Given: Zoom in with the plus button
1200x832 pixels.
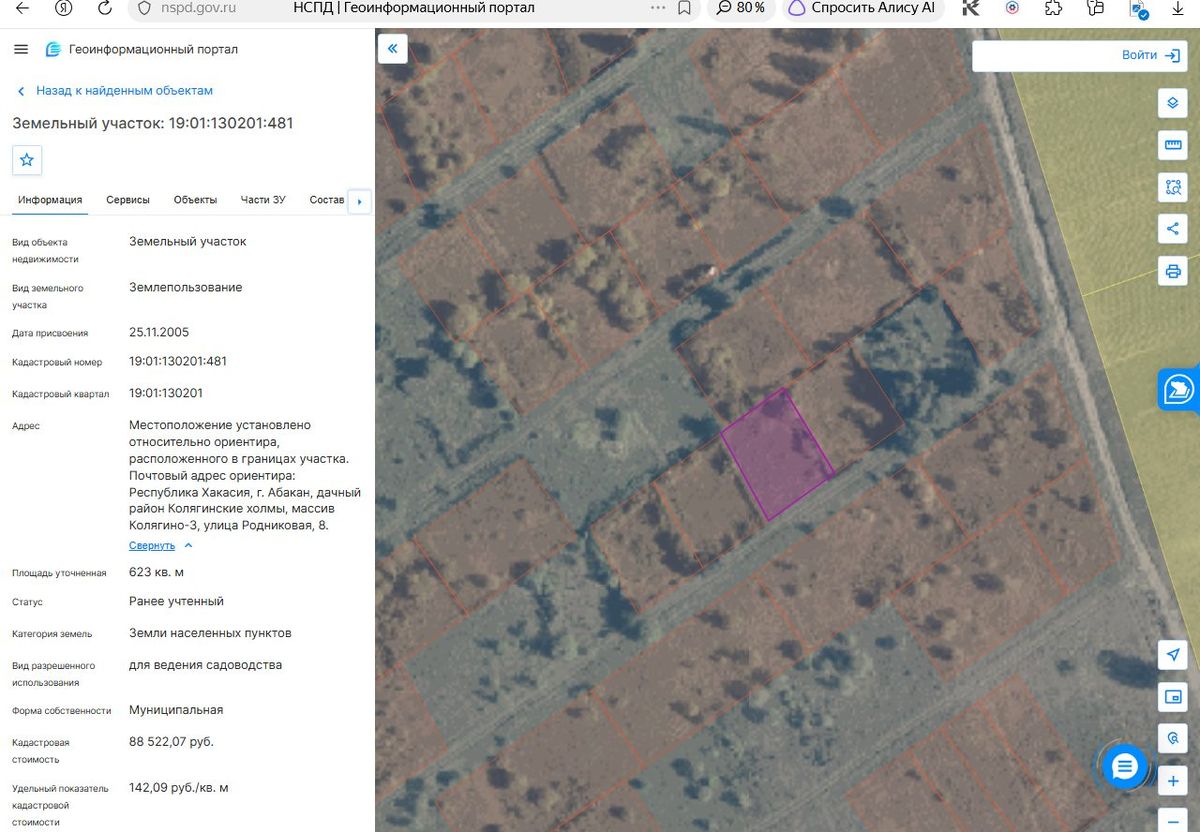Looking at the screenshot, I should point(1173,780).
